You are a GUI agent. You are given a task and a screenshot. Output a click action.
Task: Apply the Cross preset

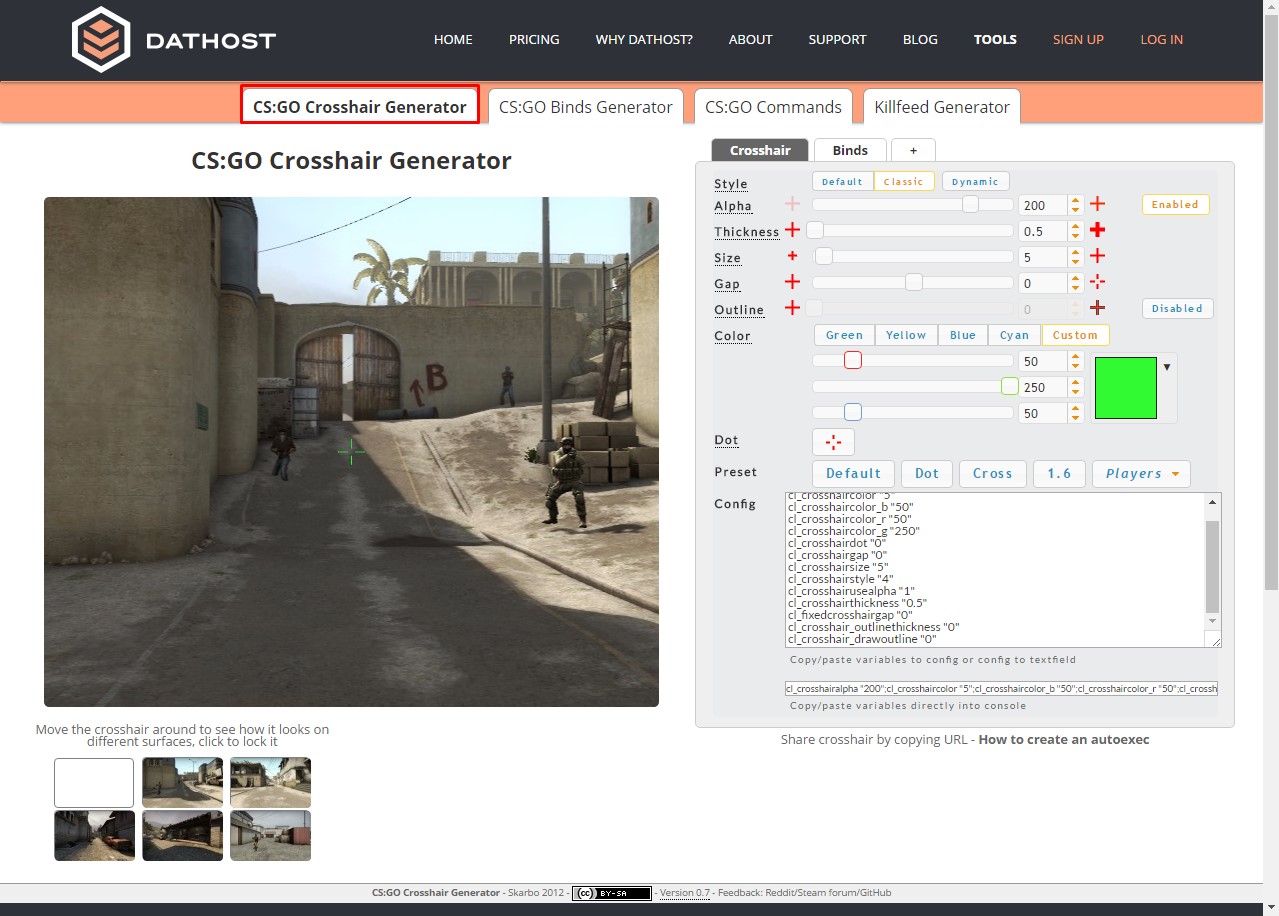993,473
